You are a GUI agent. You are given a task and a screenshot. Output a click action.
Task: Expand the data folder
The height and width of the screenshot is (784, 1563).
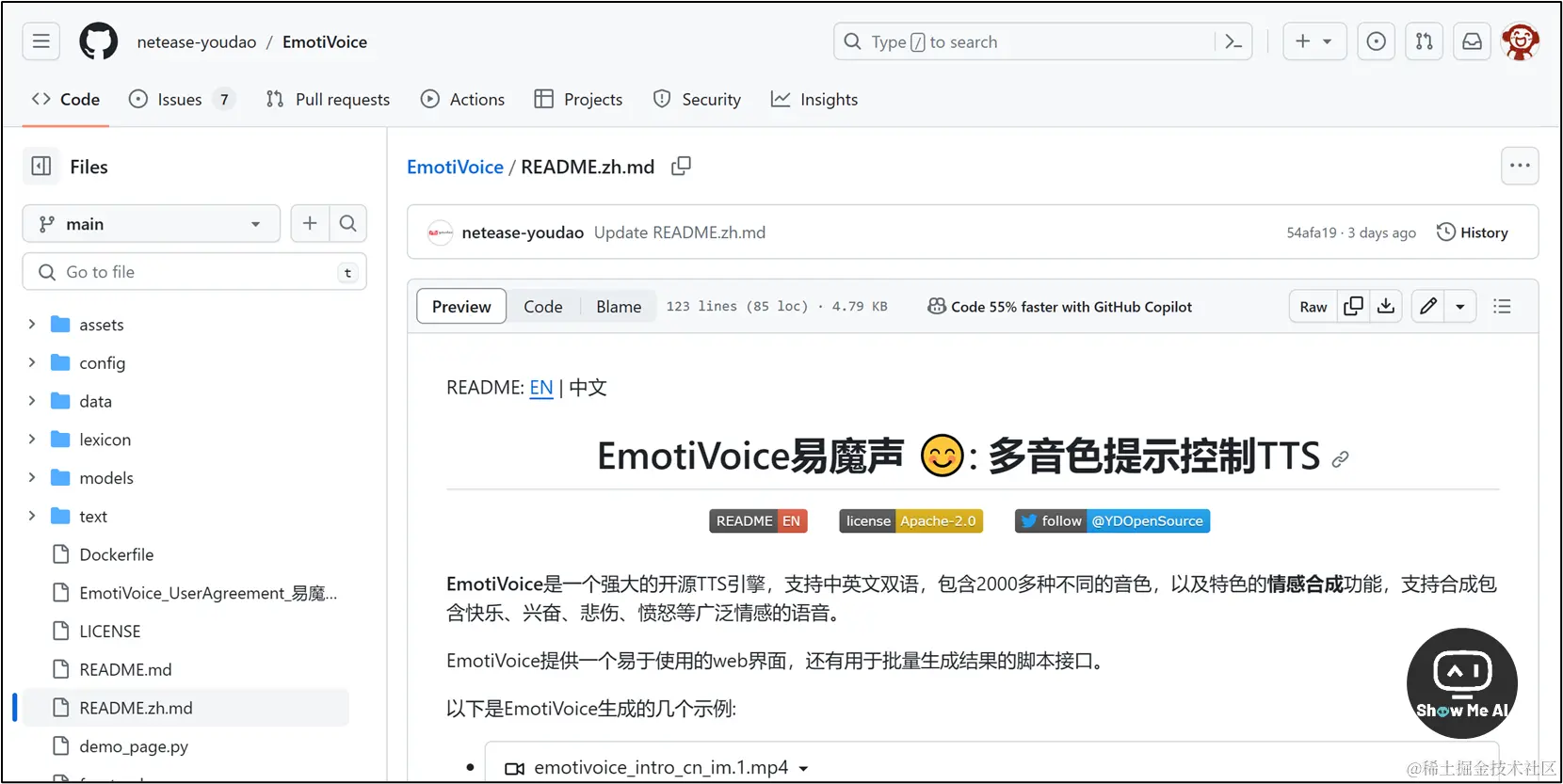[x=32, y=401]
